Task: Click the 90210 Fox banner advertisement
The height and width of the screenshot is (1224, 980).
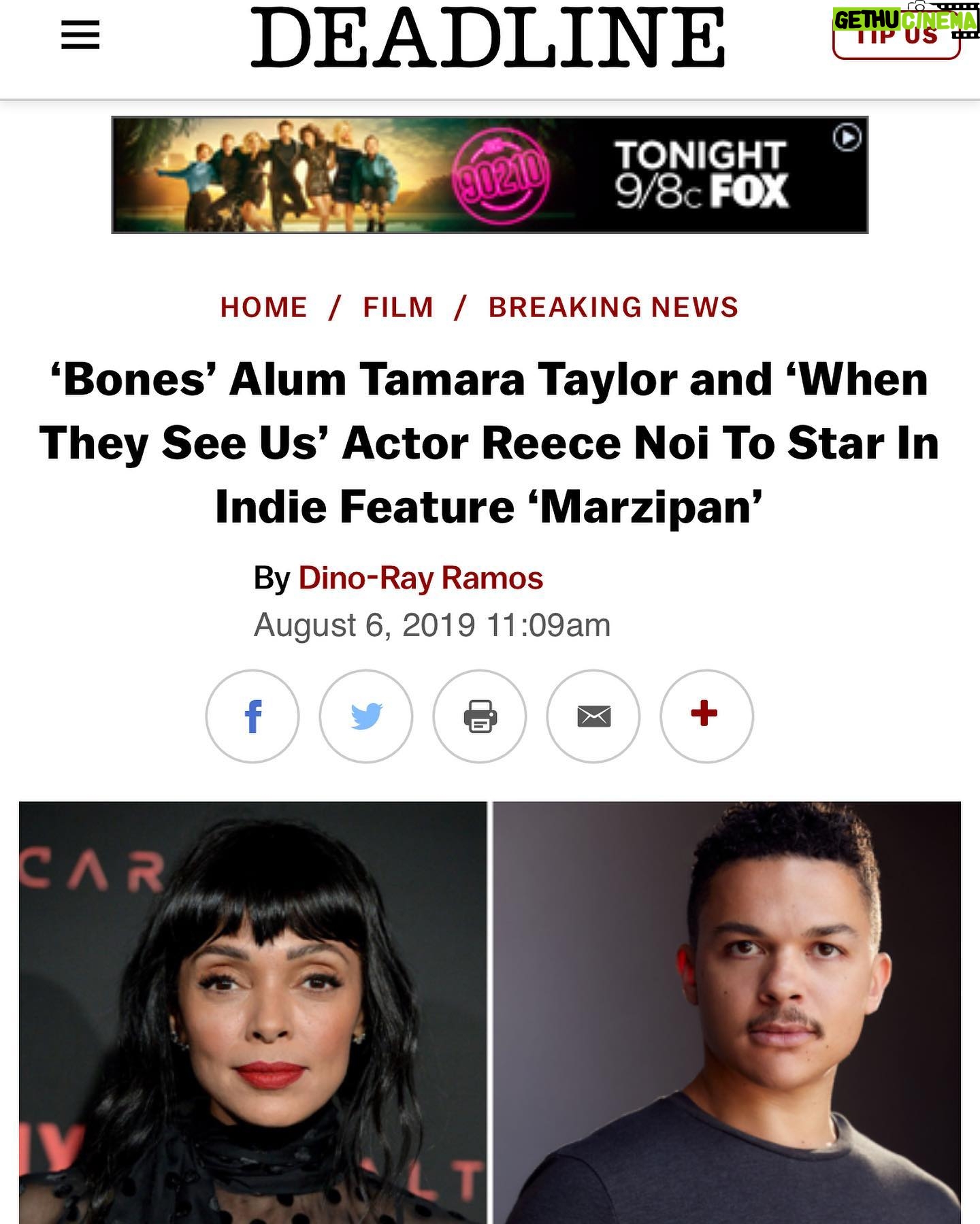Action: pos(490,175)
